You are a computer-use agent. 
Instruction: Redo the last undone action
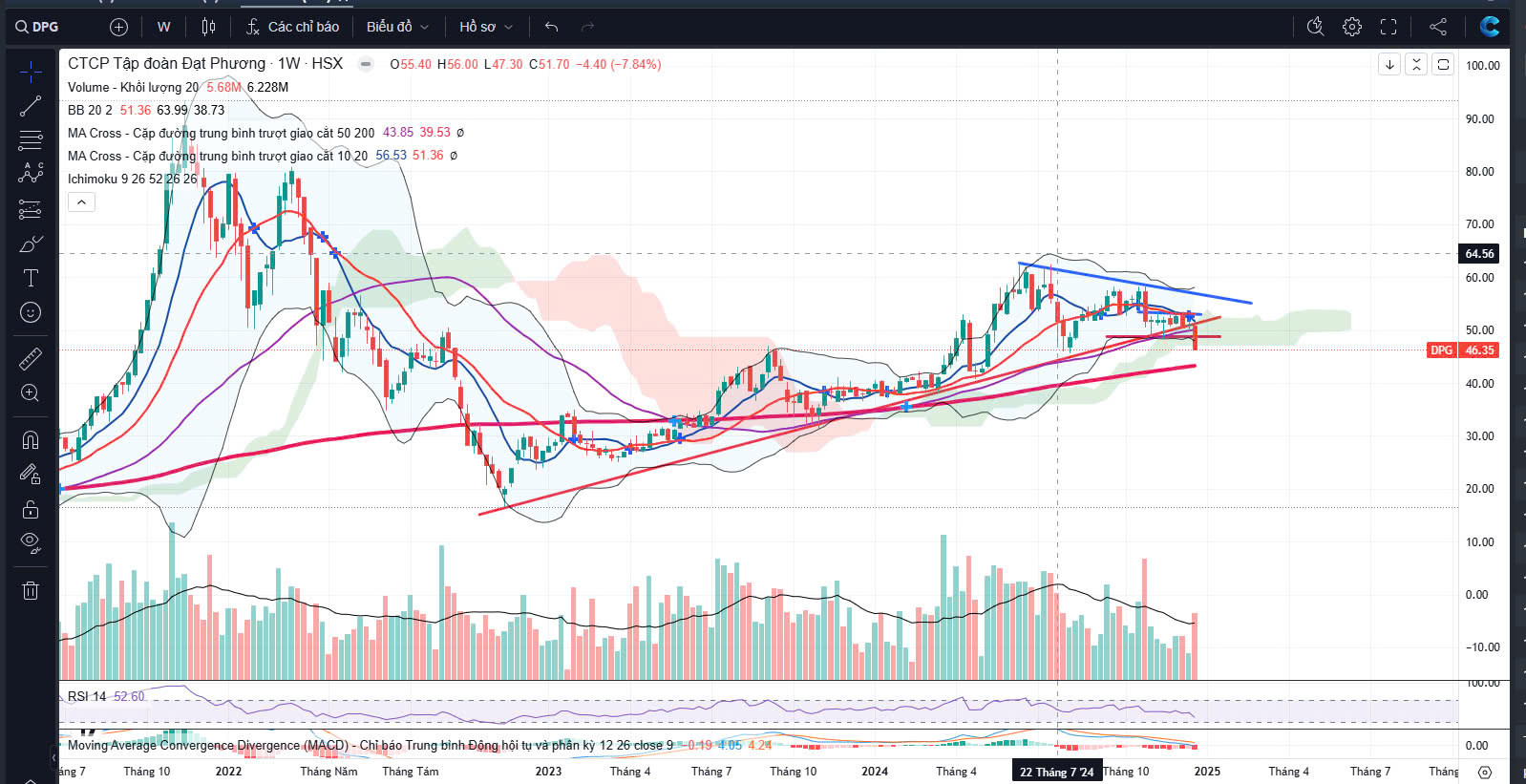click(587, 27)
